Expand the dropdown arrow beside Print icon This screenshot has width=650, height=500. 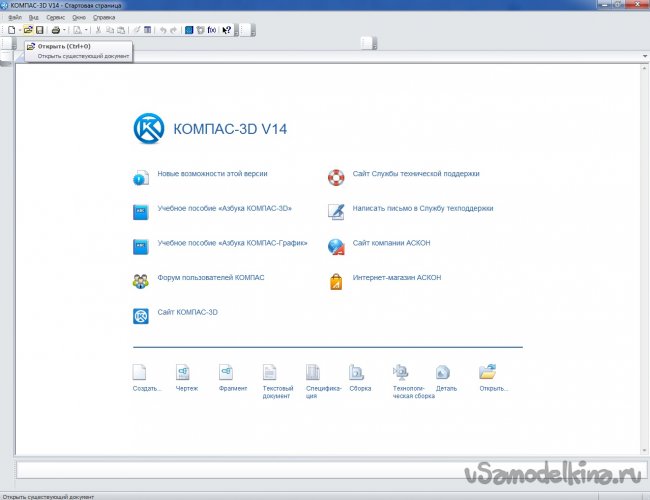coord(65,31)
